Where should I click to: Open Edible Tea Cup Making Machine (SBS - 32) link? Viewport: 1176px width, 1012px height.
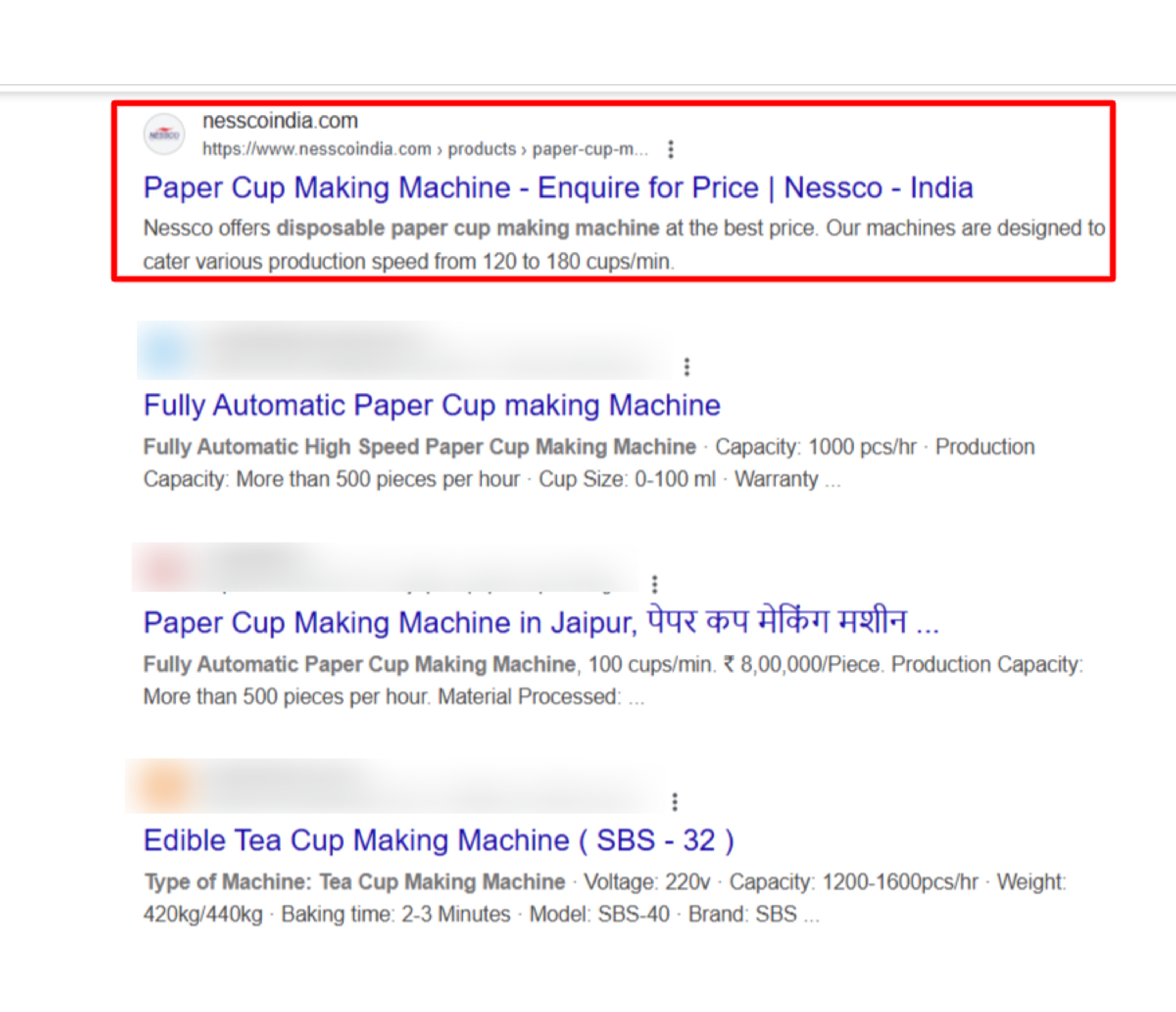coord(439,840)
